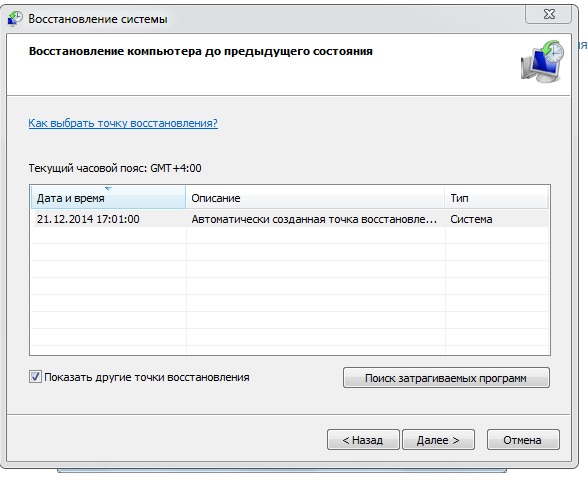Sort by the 'Тип' column header
This screenshot has width=588, height=482.
point(496,197)
